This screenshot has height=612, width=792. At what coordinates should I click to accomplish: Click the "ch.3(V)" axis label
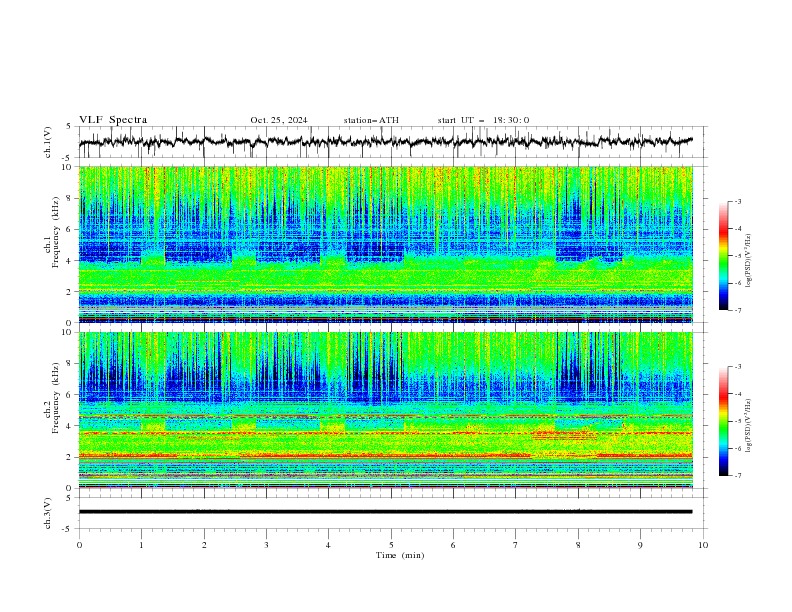click(x=48, y=513)
